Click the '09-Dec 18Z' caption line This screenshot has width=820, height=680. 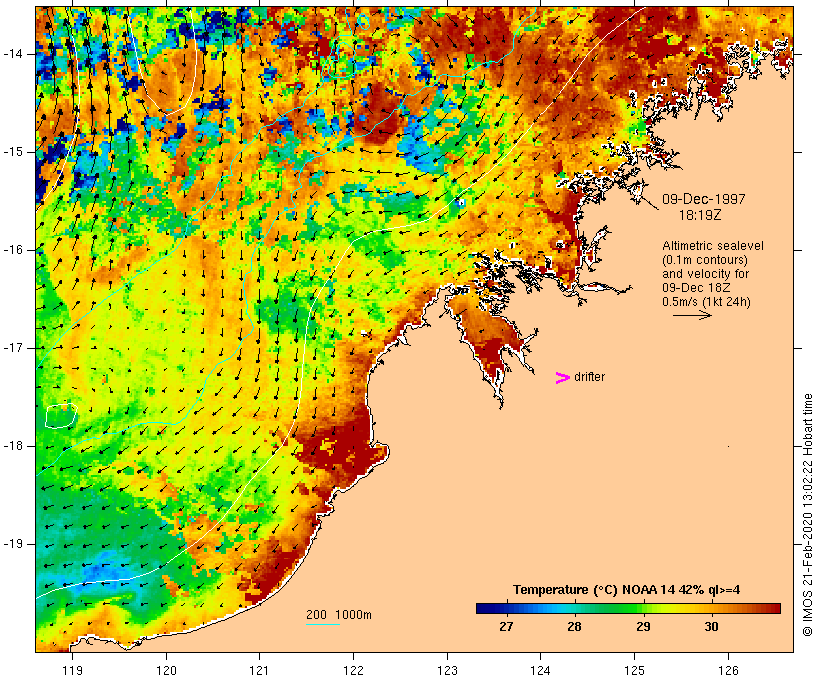coord(696,288)
